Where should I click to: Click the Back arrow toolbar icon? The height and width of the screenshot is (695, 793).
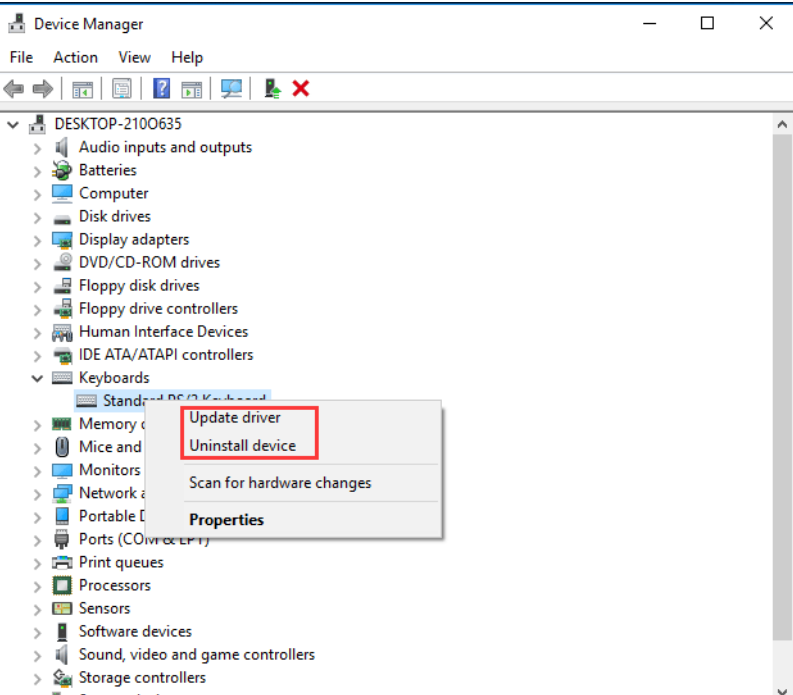coord(14,89)
